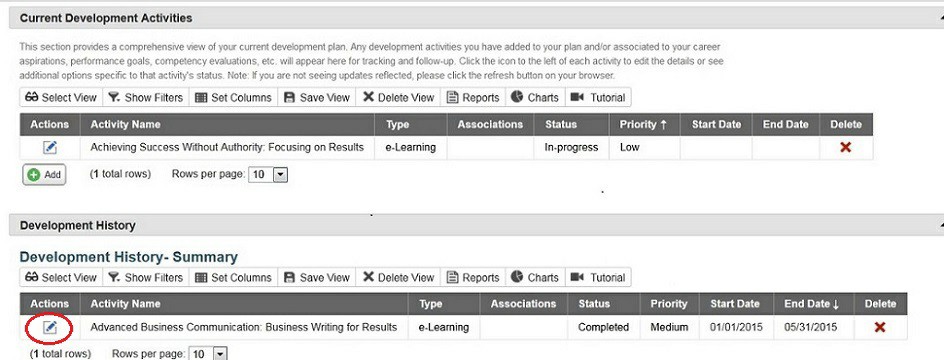The image size is (944, 360).
Task: Collapse the Development History section
Action: point(940,226)
